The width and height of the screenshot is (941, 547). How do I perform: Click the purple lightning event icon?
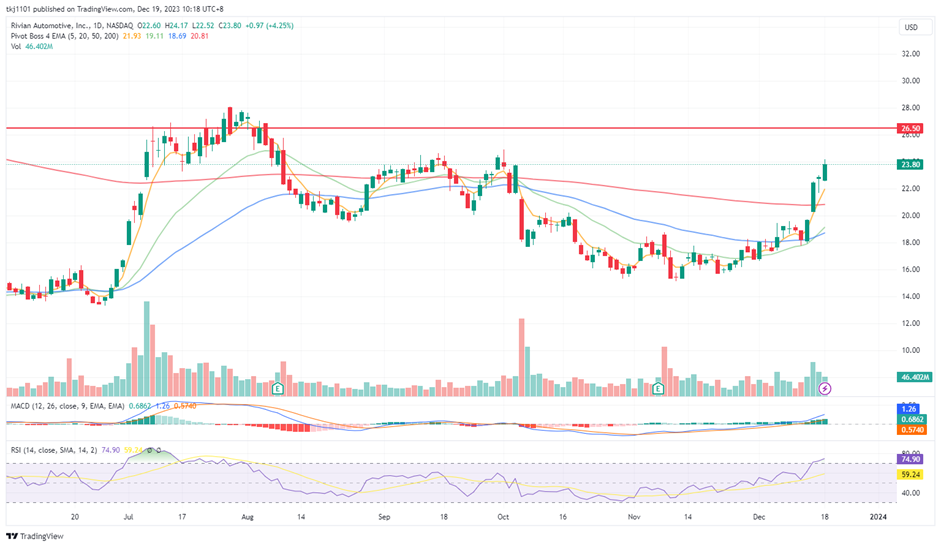(x=824, y=387)
